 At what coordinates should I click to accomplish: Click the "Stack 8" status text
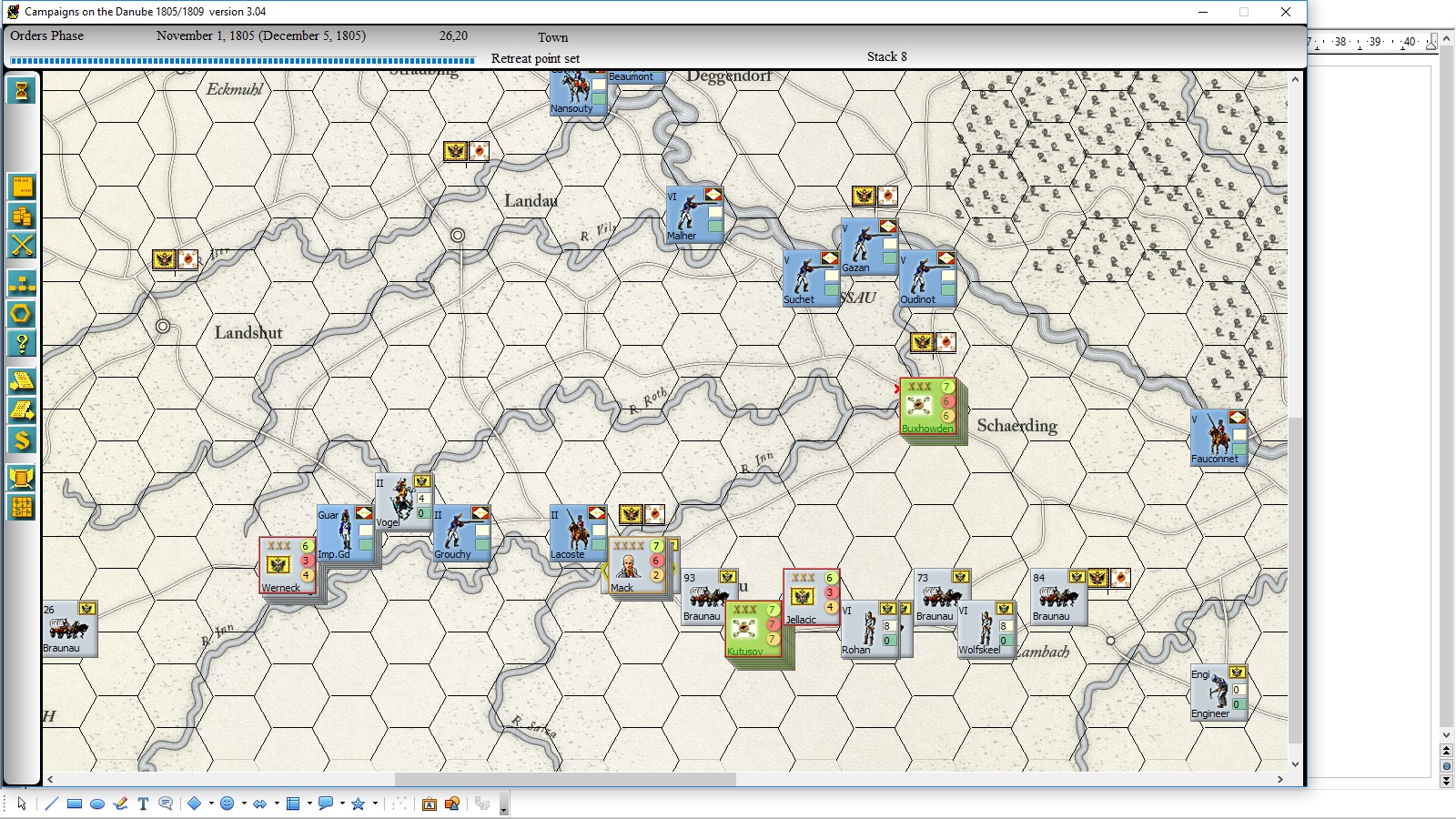(x=886, y=56)
